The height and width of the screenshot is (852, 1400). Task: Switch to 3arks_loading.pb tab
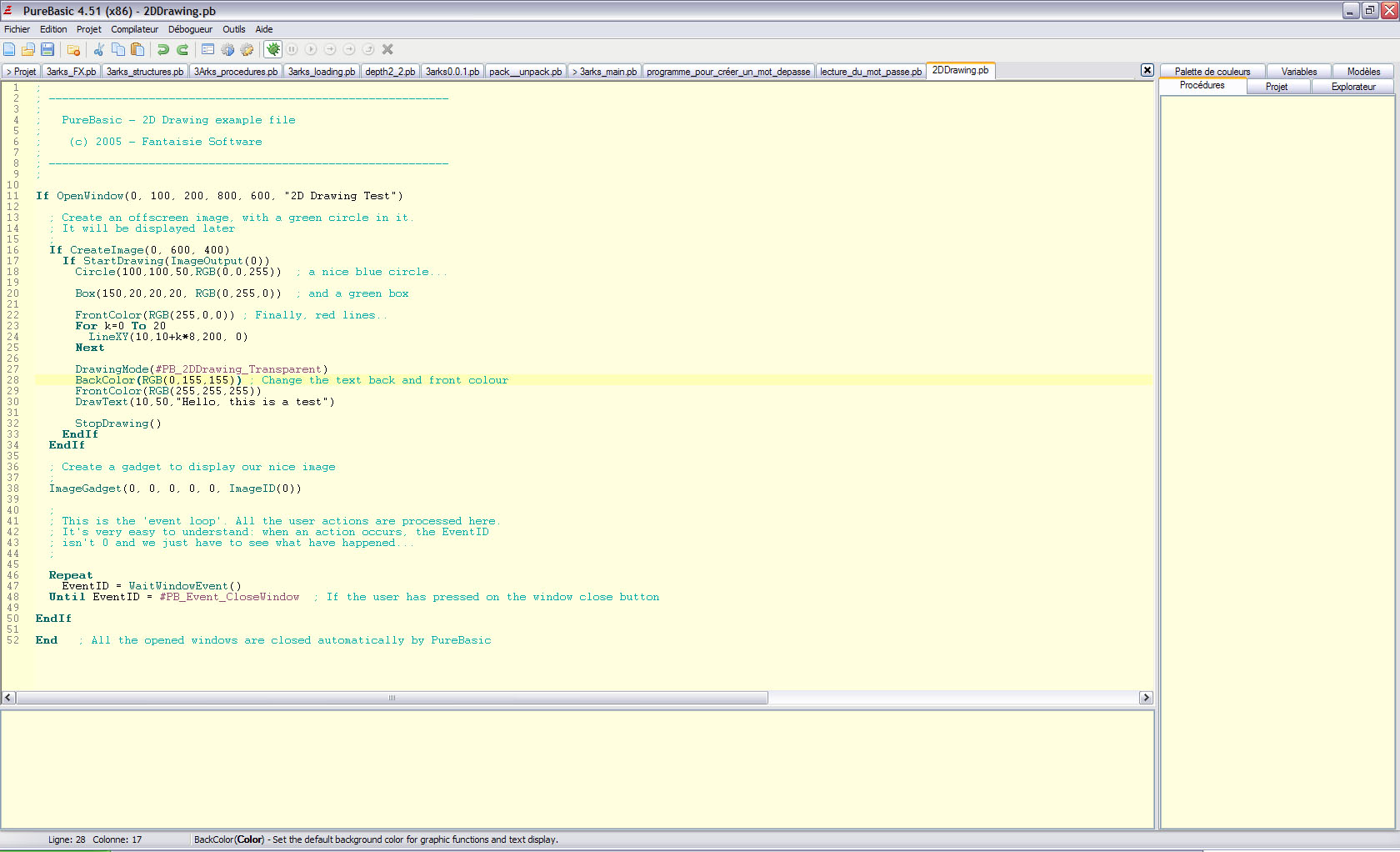322,72
